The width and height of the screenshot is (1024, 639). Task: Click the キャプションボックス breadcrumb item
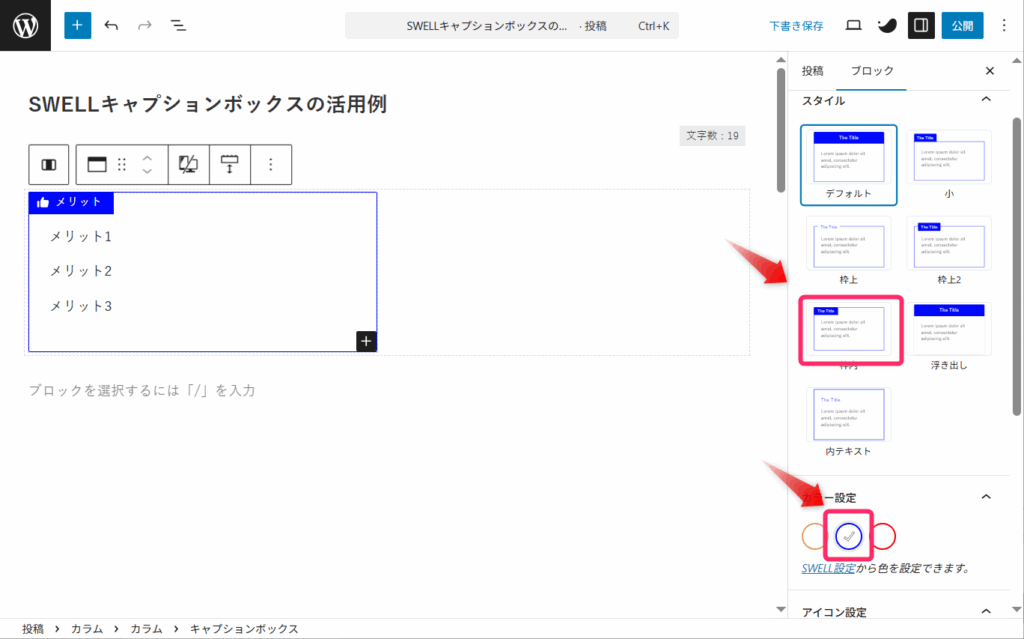[x=244, y=629]
